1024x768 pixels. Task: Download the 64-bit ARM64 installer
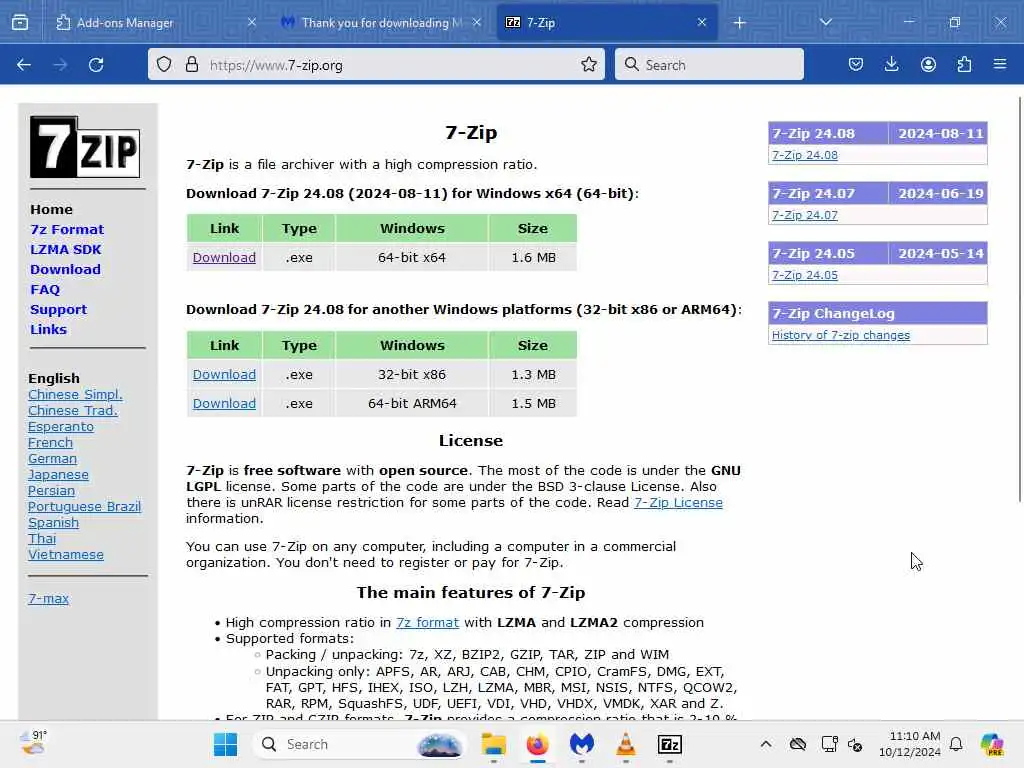coord(224,403)
